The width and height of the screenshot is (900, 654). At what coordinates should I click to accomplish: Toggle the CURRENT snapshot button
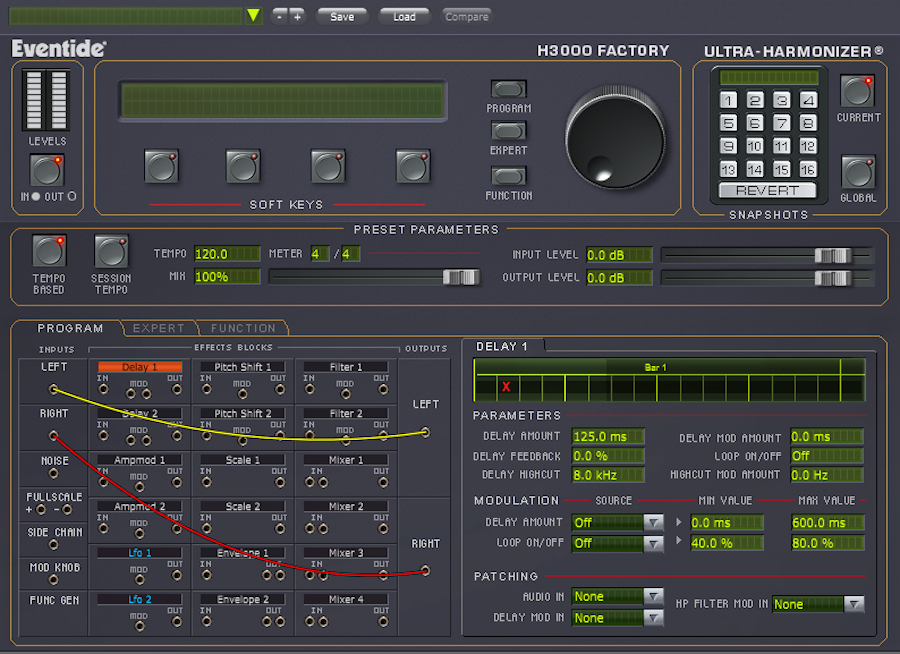[858, 91]
